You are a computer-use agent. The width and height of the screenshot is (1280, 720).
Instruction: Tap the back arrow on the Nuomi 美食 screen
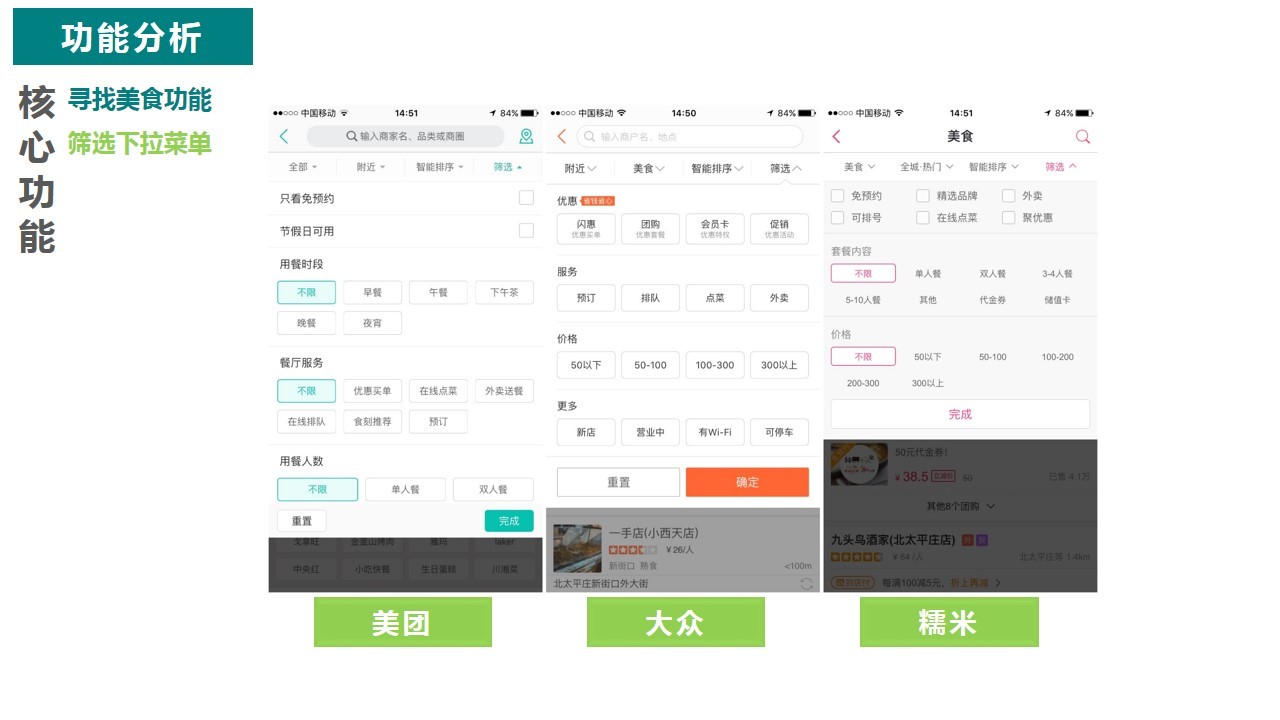[x=835, y=136]
